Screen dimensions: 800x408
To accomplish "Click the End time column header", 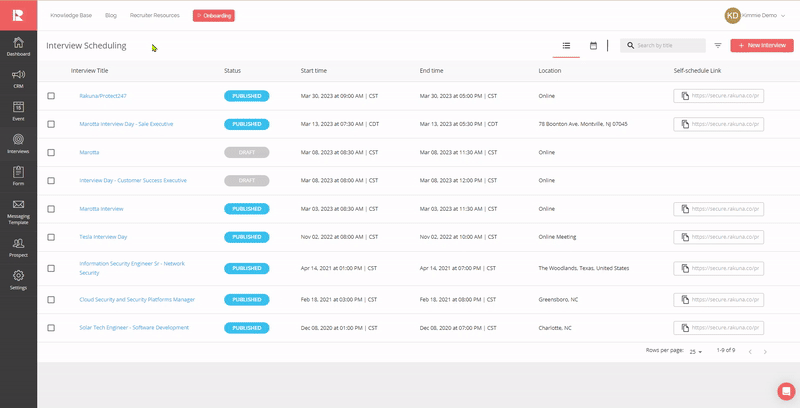I will (431, 71).
